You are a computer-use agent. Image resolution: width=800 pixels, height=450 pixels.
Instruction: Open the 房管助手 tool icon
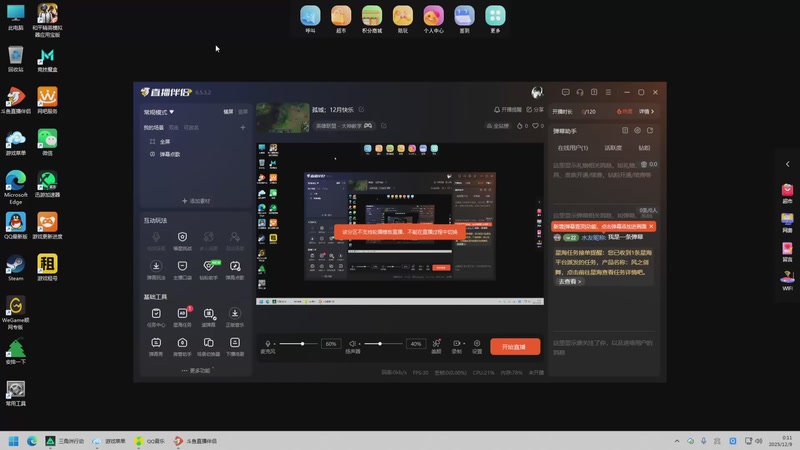(x=182, y=346)
